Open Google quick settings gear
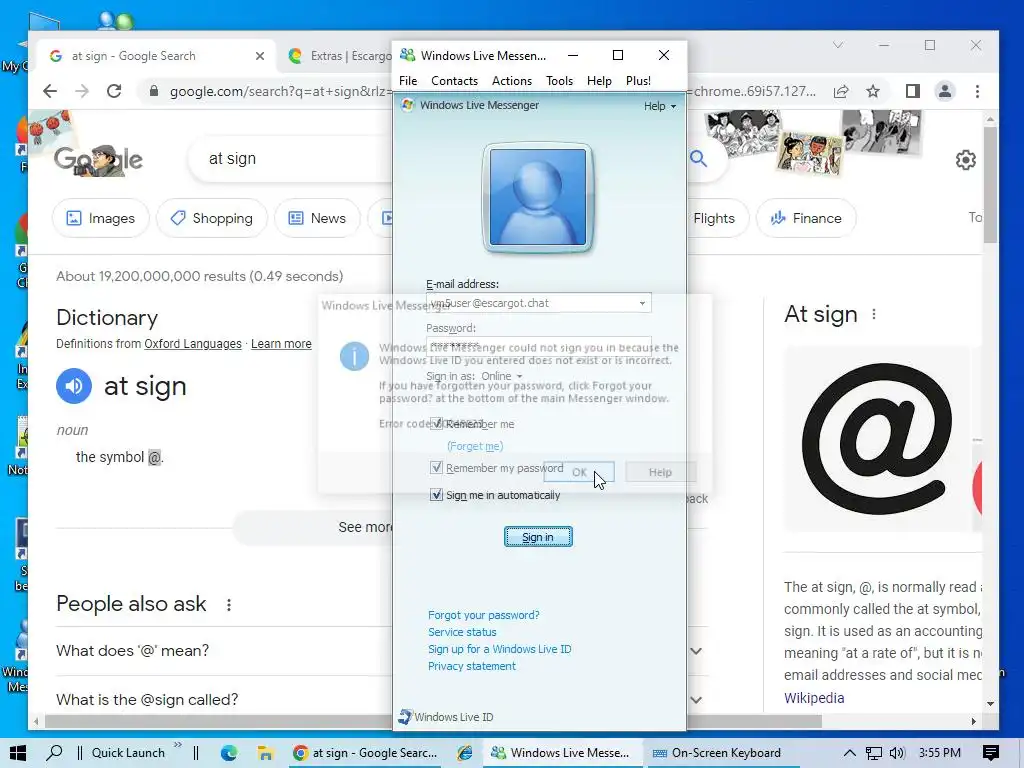Image resolution: width=1024 pixels, height=768 pixels. 966,160
